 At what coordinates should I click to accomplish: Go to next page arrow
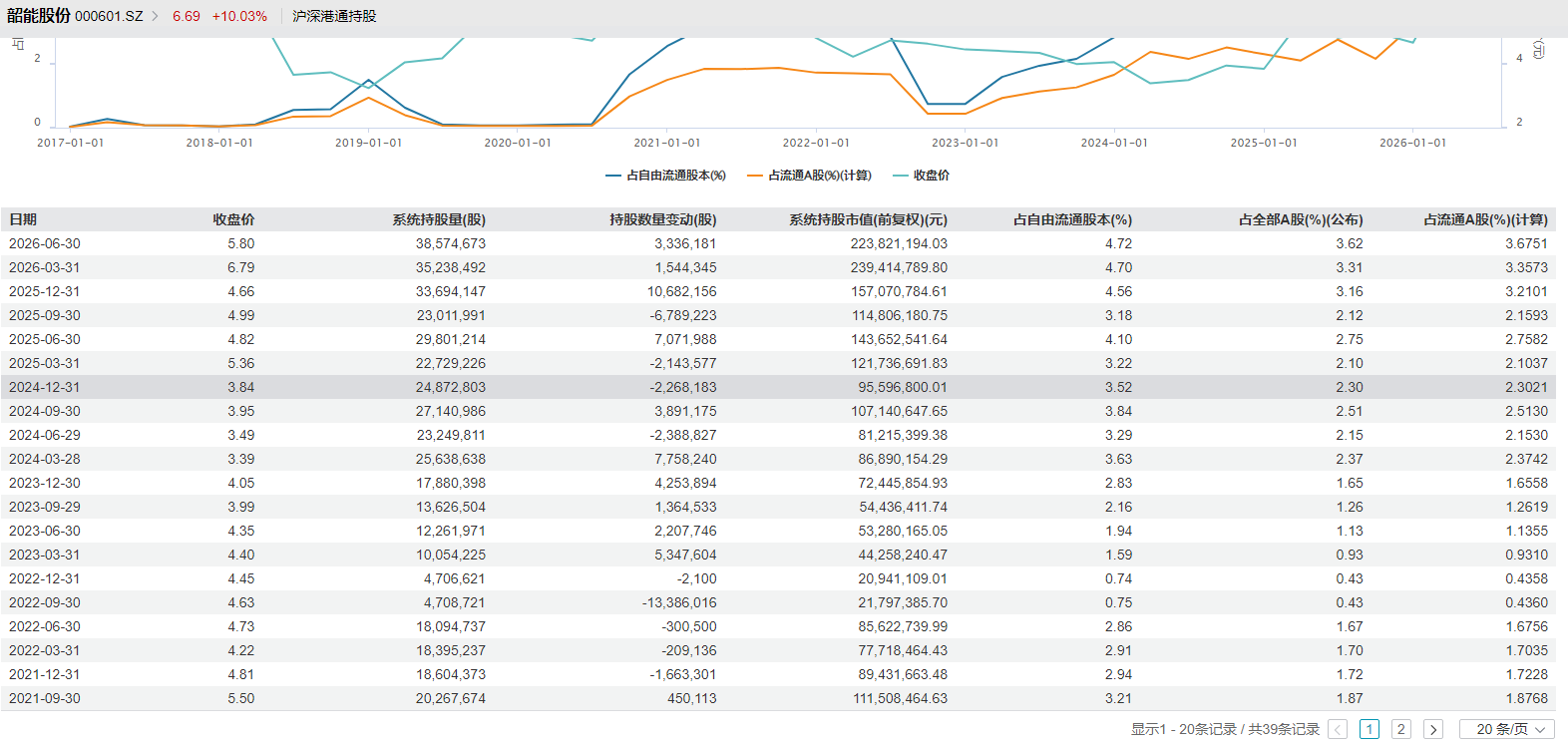[1433, 729]
